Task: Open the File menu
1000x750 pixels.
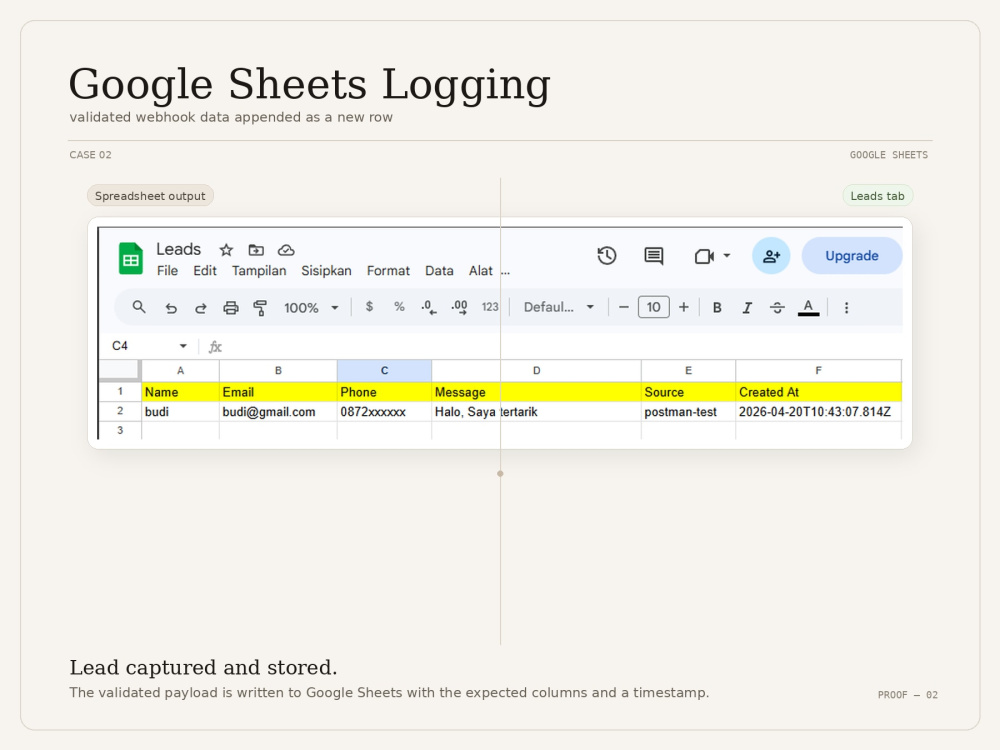Action: click(167, 271)
